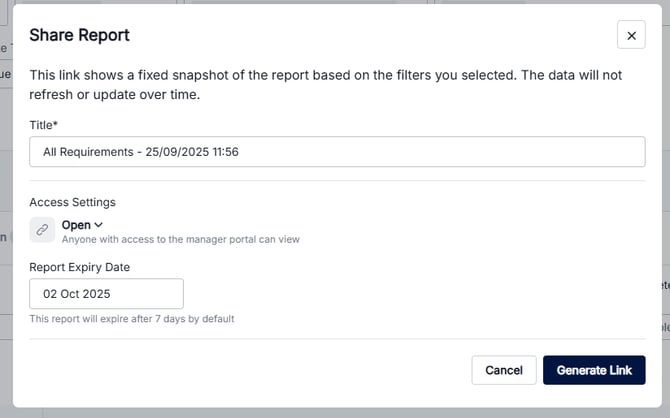Click the 'expire after 7 days' helper text
The image size is (670, 418).
pos(131,319)
